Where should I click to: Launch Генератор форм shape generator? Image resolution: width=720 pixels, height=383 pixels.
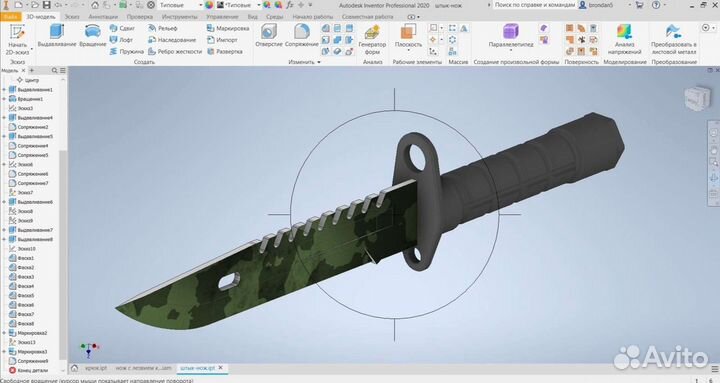coord(372,40)
